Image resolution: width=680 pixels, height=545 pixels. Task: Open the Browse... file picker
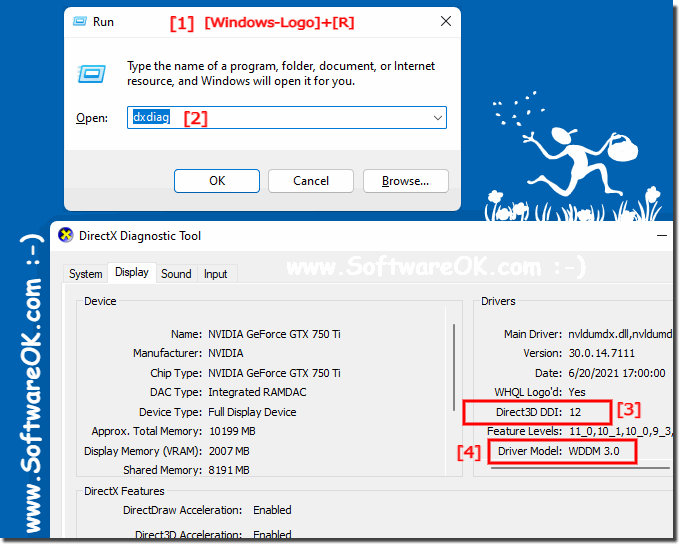coord(405,181)
